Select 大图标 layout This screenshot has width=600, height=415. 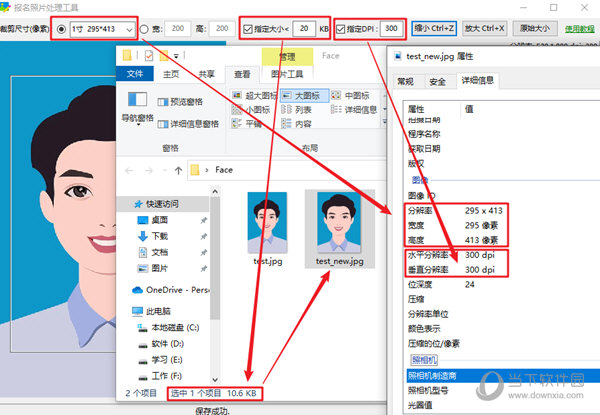(304, 96)
